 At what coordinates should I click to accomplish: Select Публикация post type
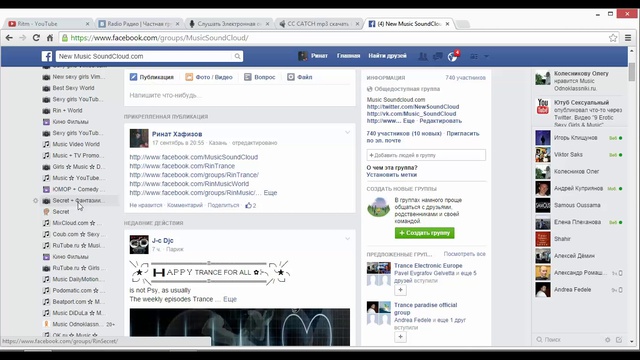152,77
